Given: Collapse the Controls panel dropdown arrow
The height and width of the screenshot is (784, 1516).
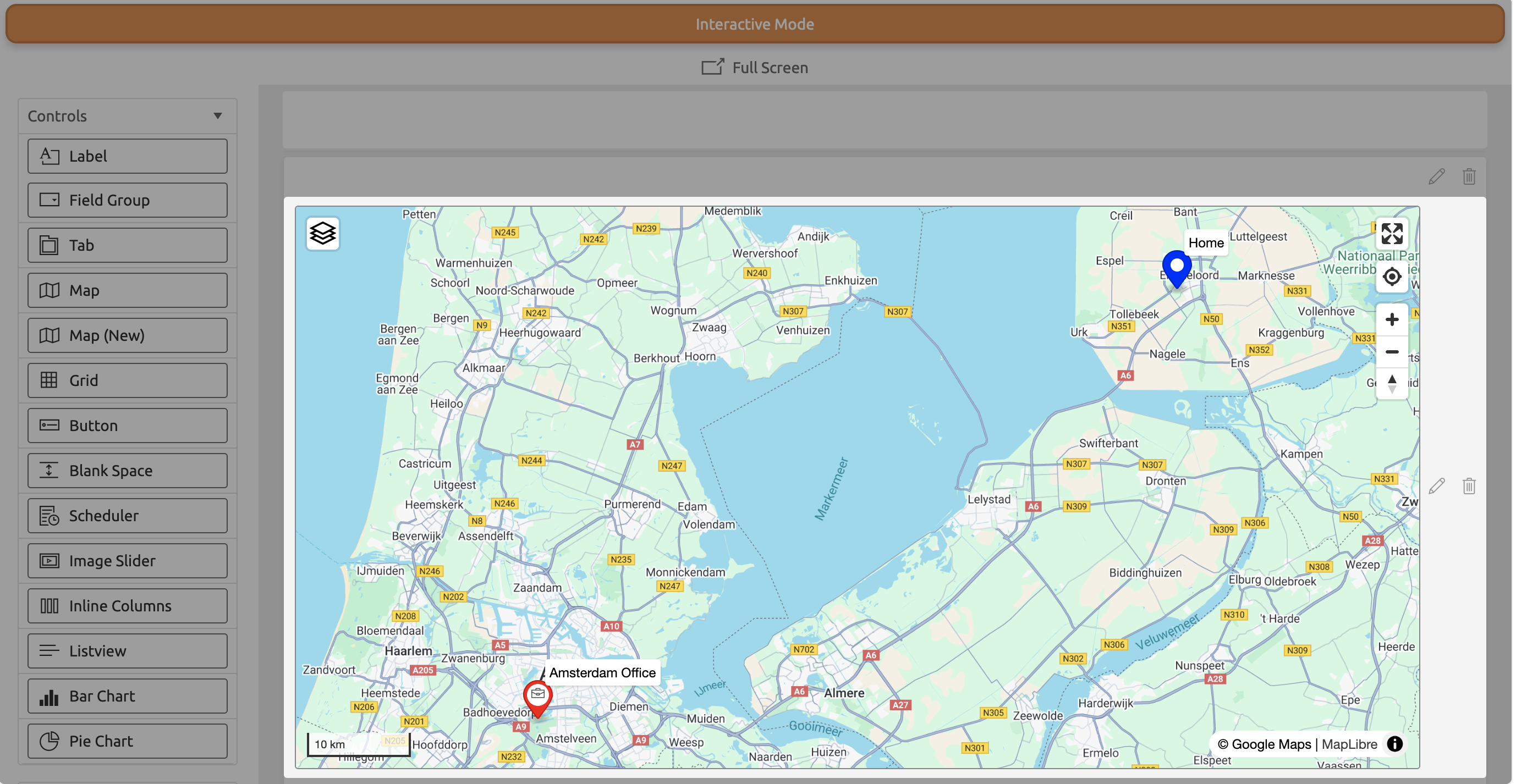Looking at the screenshot, I should pos(218,116).
